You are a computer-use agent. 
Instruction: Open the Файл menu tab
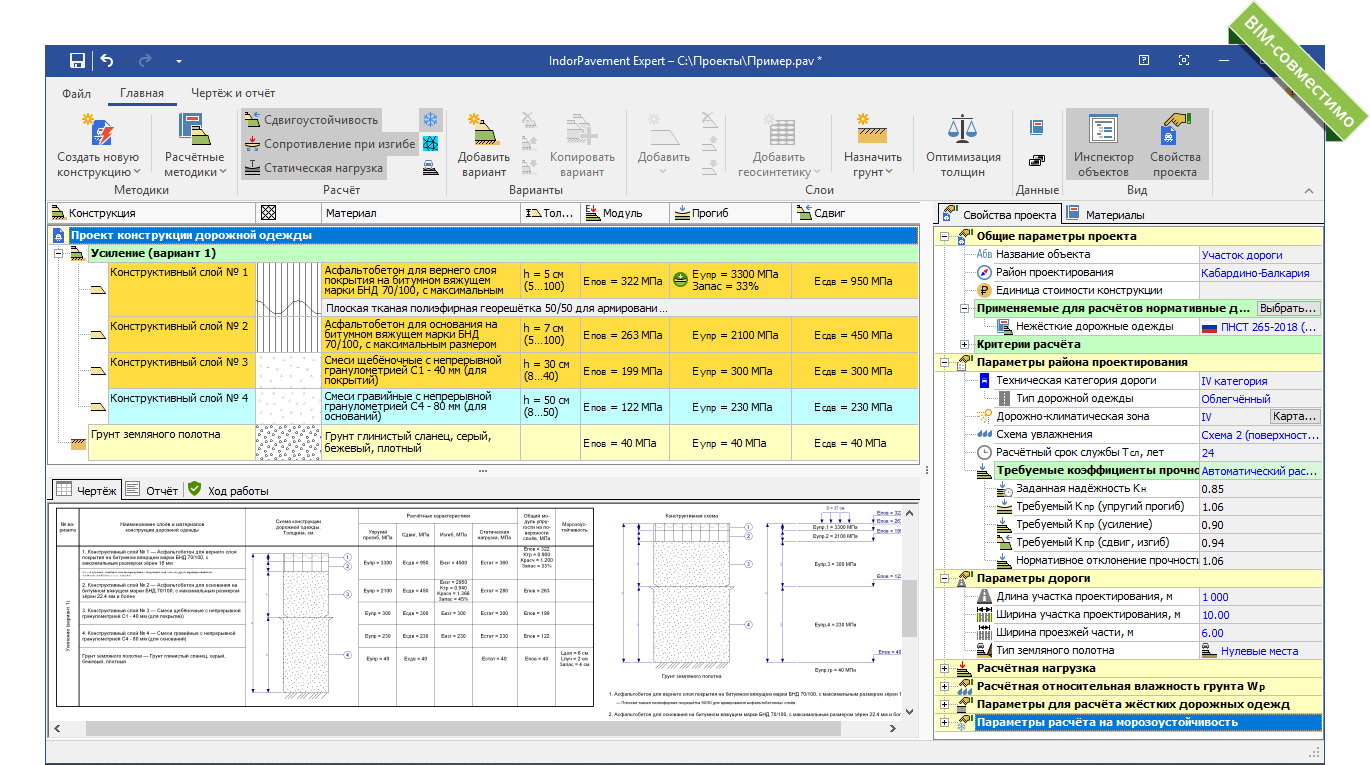point(76,93)
